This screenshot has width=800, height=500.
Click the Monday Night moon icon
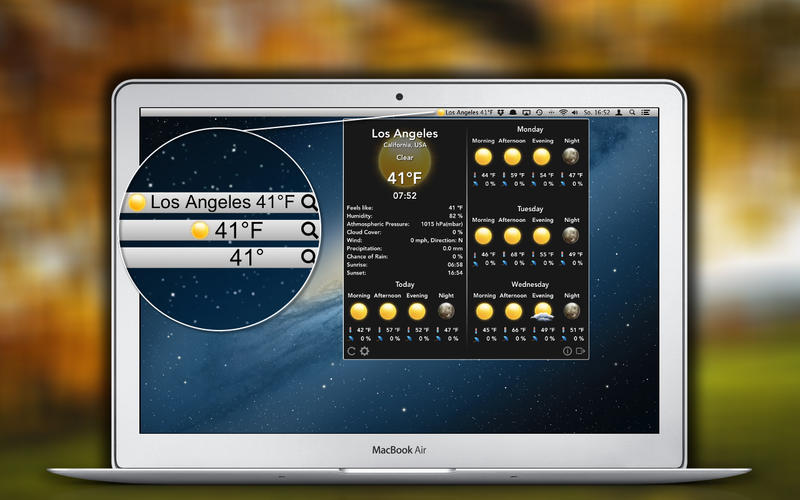(571, 156)
